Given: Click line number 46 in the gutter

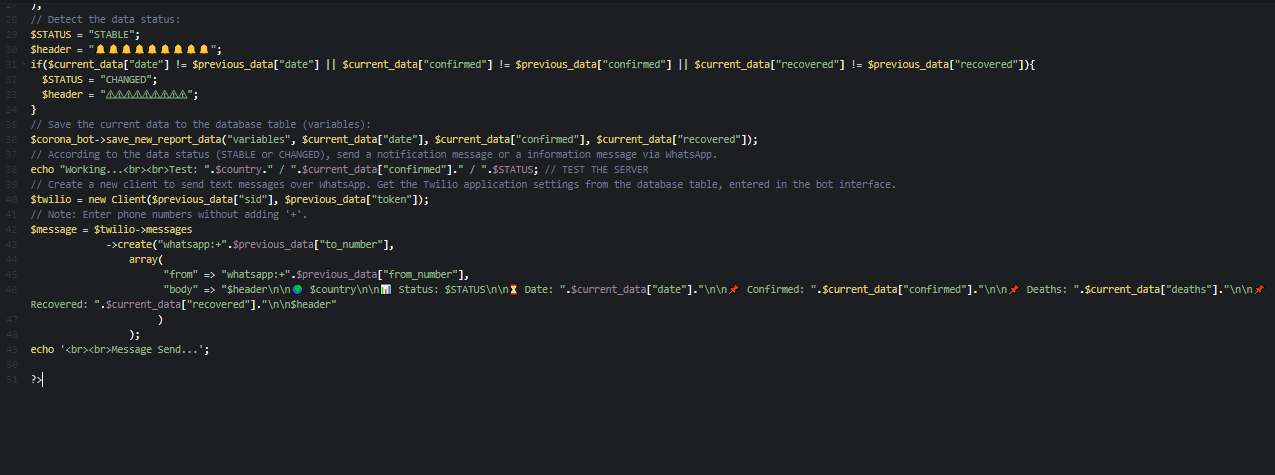Looking at the screenshot, I should (x=11, y=290).
